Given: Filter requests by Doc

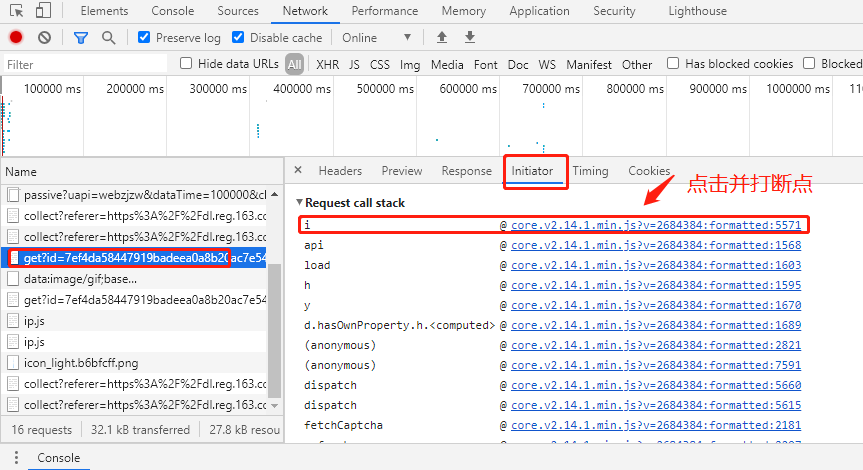Looking at the screenshot, I should pyautogui.click(x=518, y=64).
